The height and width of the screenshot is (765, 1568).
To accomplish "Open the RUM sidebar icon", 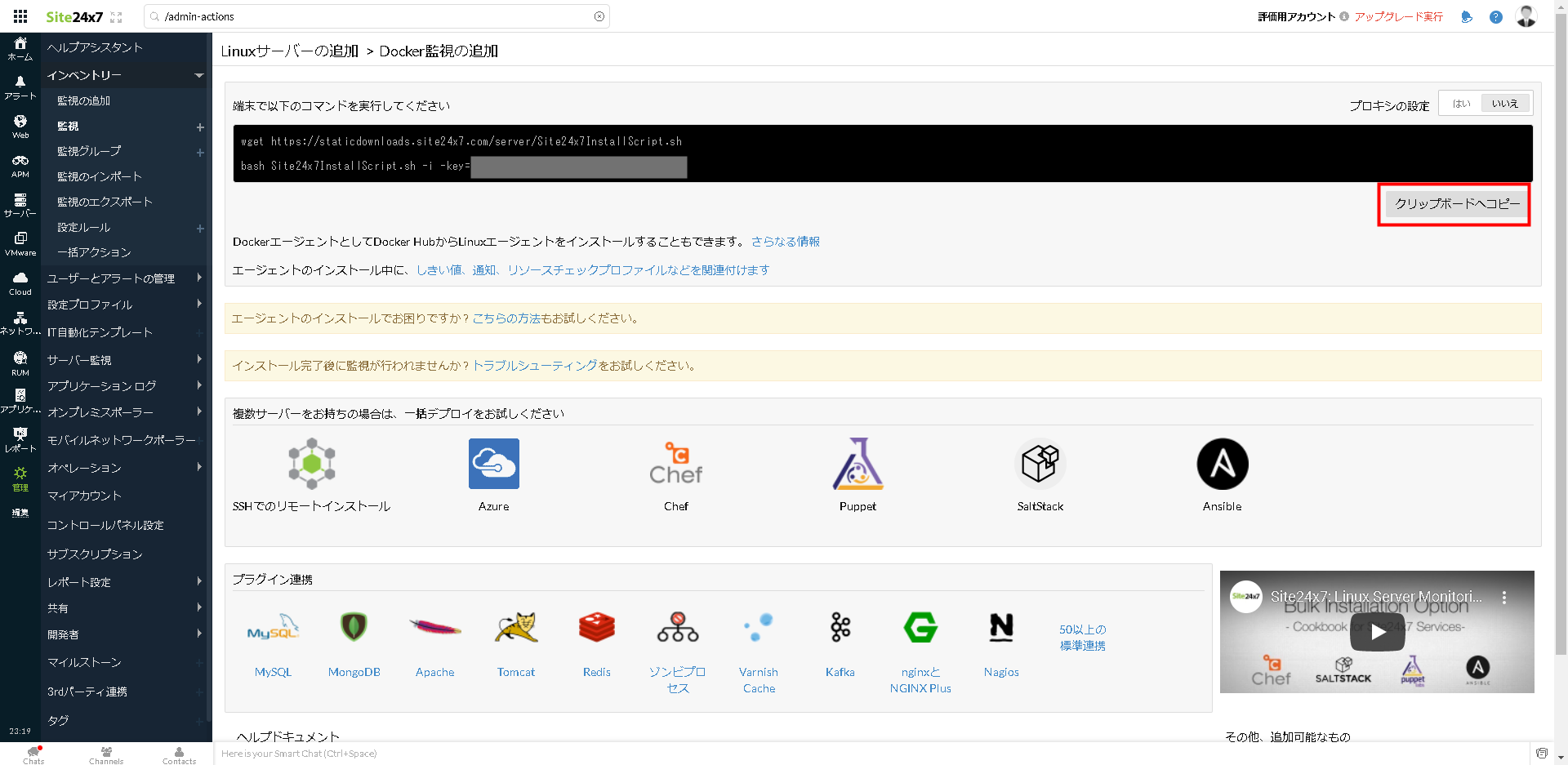I will (20, 363).
